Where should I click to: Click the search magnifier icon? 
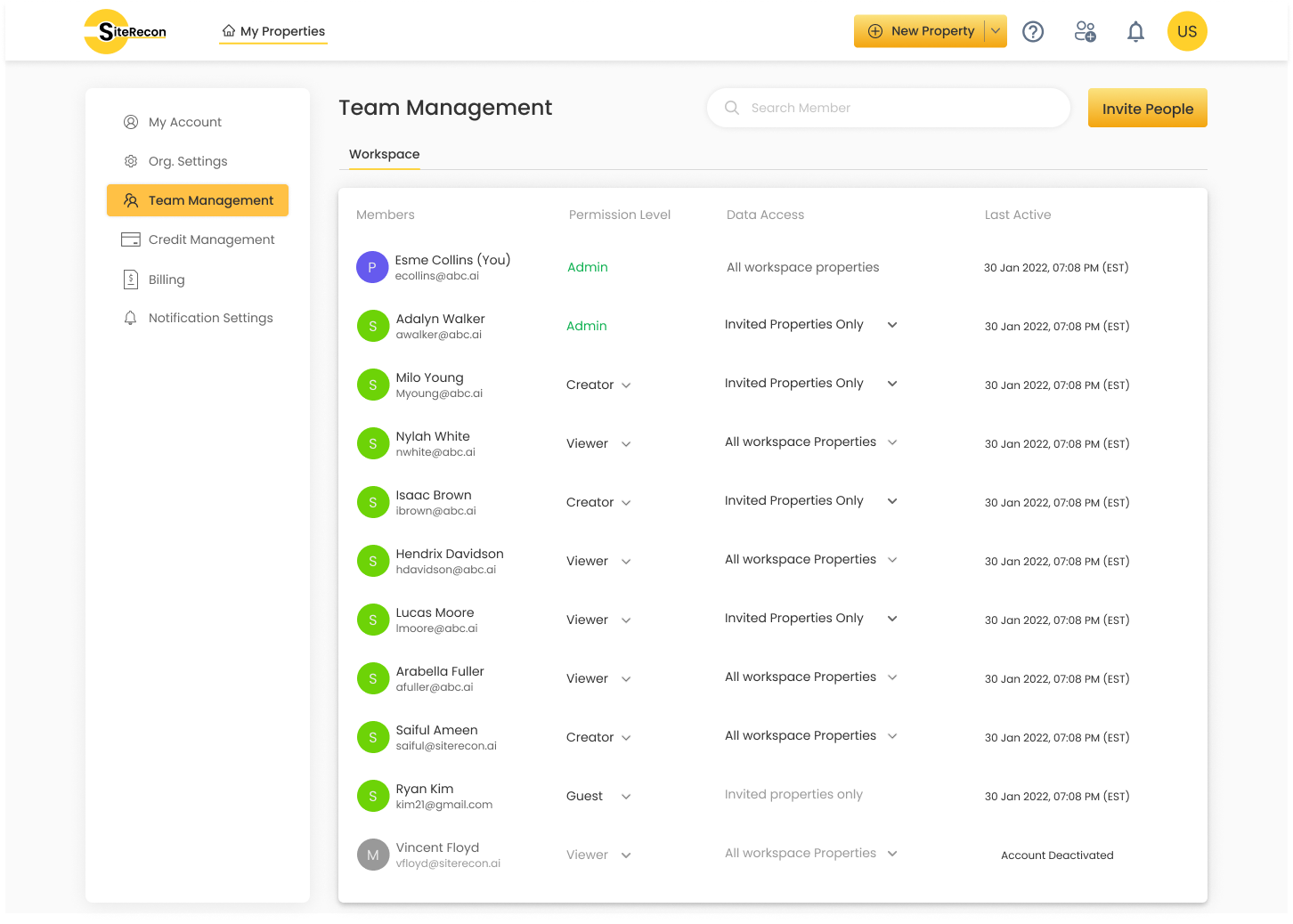tap(731, 108)
